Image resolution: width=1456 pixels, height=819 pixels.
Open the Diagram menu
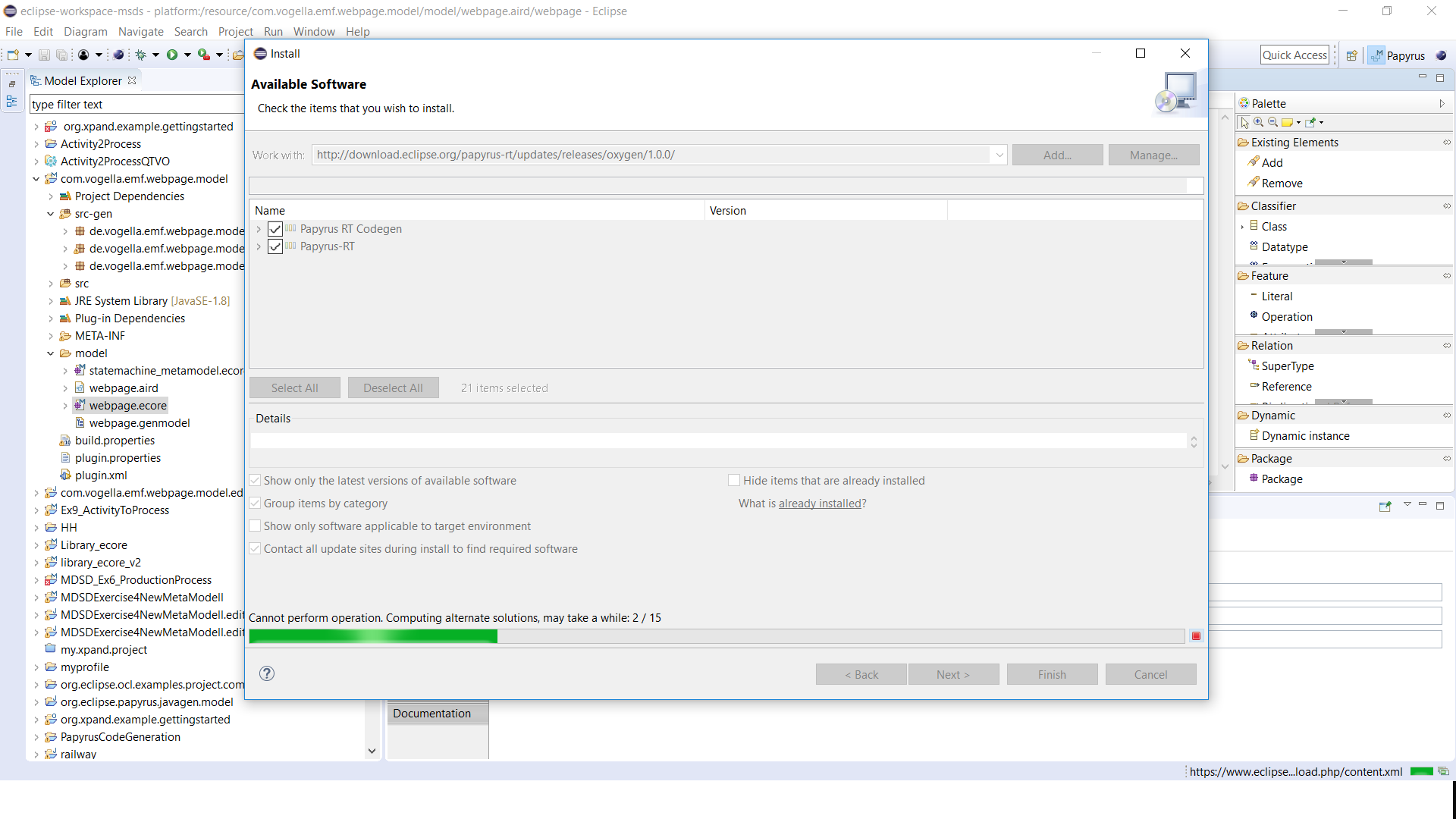coord(86,31)
